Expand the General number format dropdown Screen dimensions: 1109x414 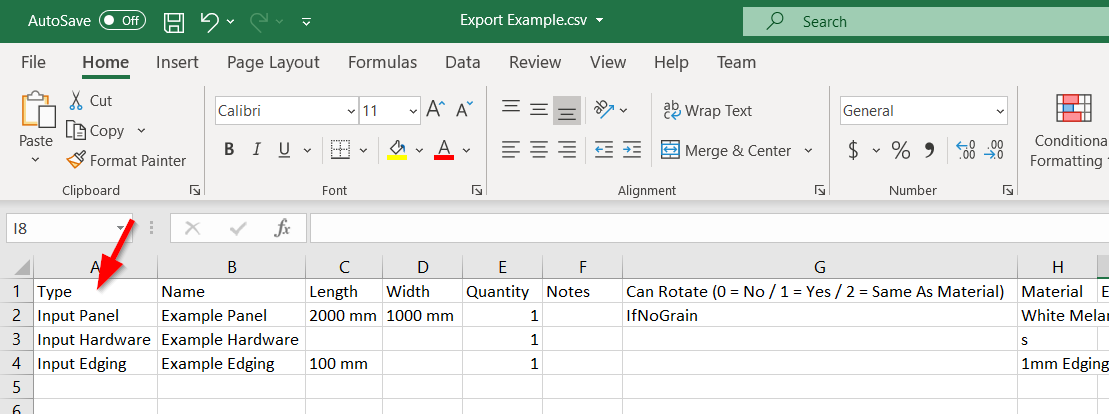pyautogui.click(x=1000, y=111)
